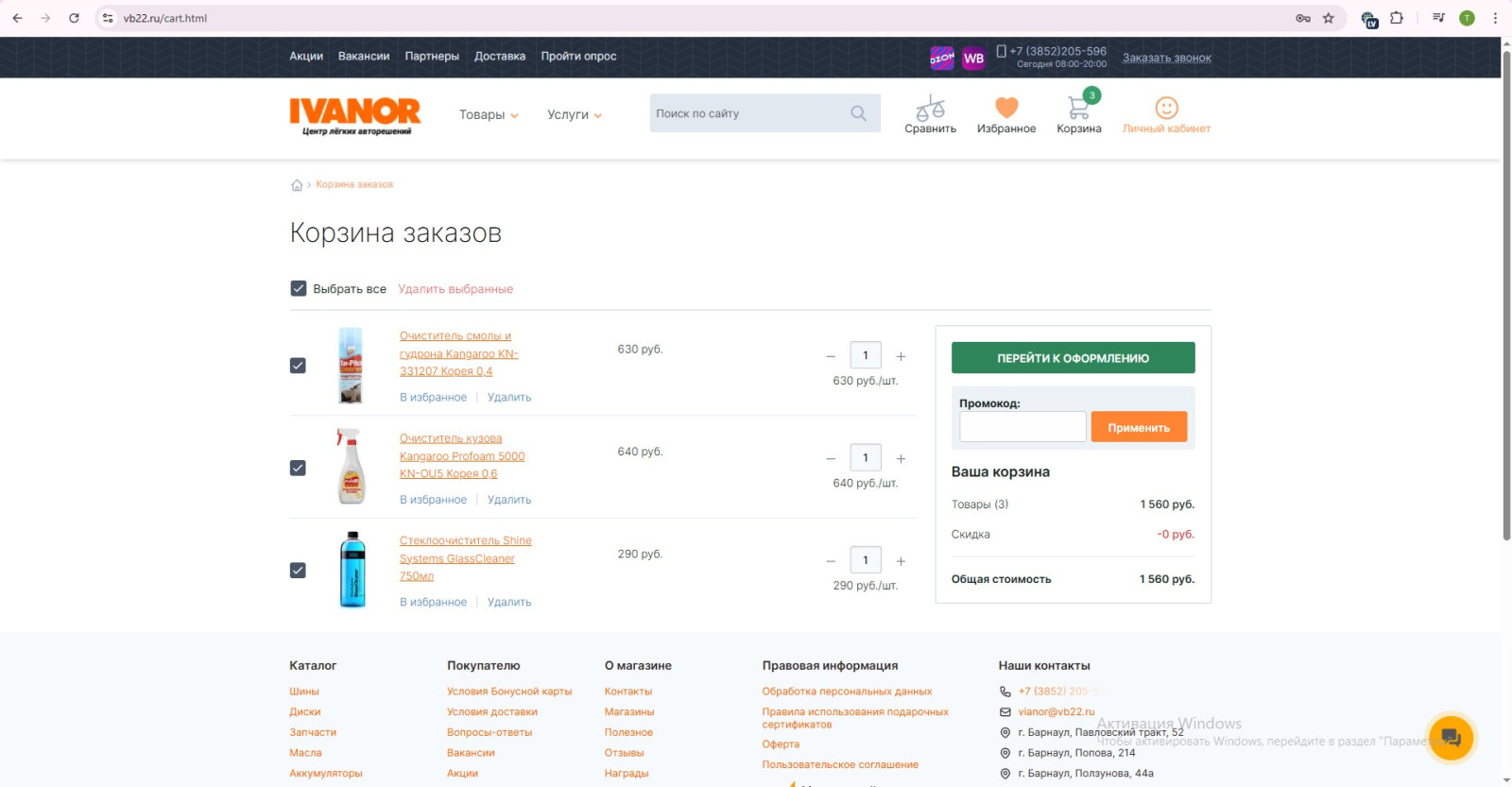Viewport: 1512px width, 787px height.
Task: Apply promo code with Применить button
Action: coord(1139,427)
